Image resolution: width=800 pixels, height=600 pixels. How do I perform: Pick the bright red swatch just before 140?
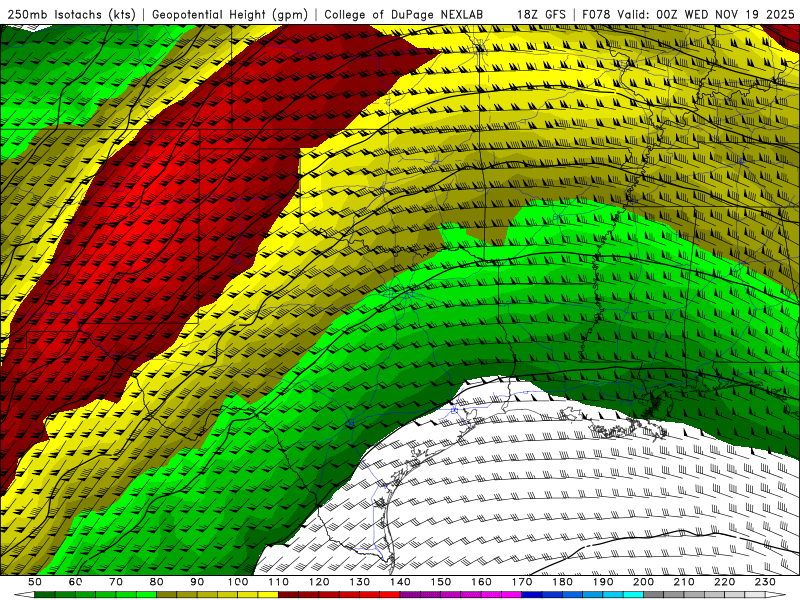pos(390,594)
